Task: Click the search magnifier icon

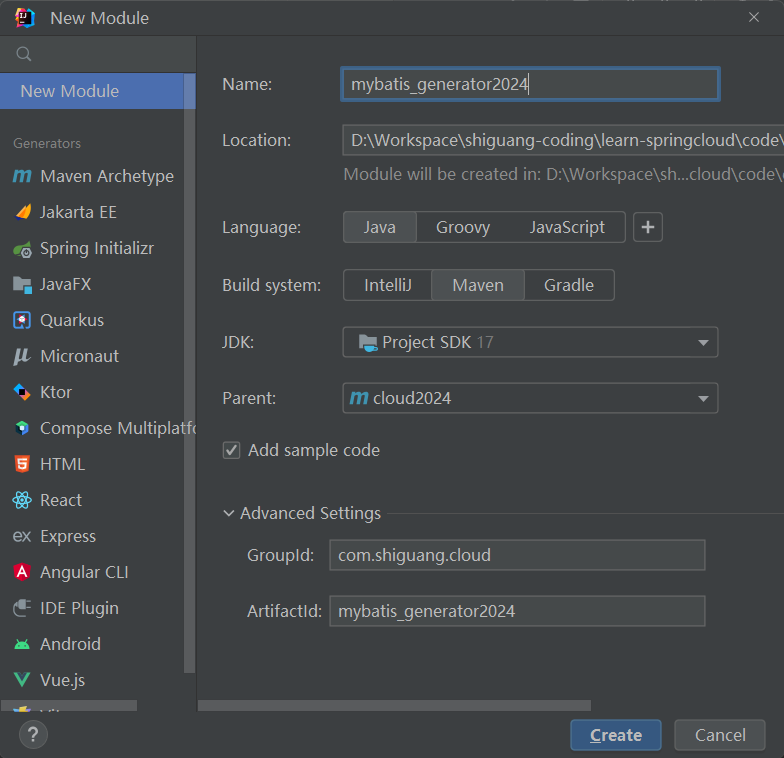Action: (x=24, y=54)
